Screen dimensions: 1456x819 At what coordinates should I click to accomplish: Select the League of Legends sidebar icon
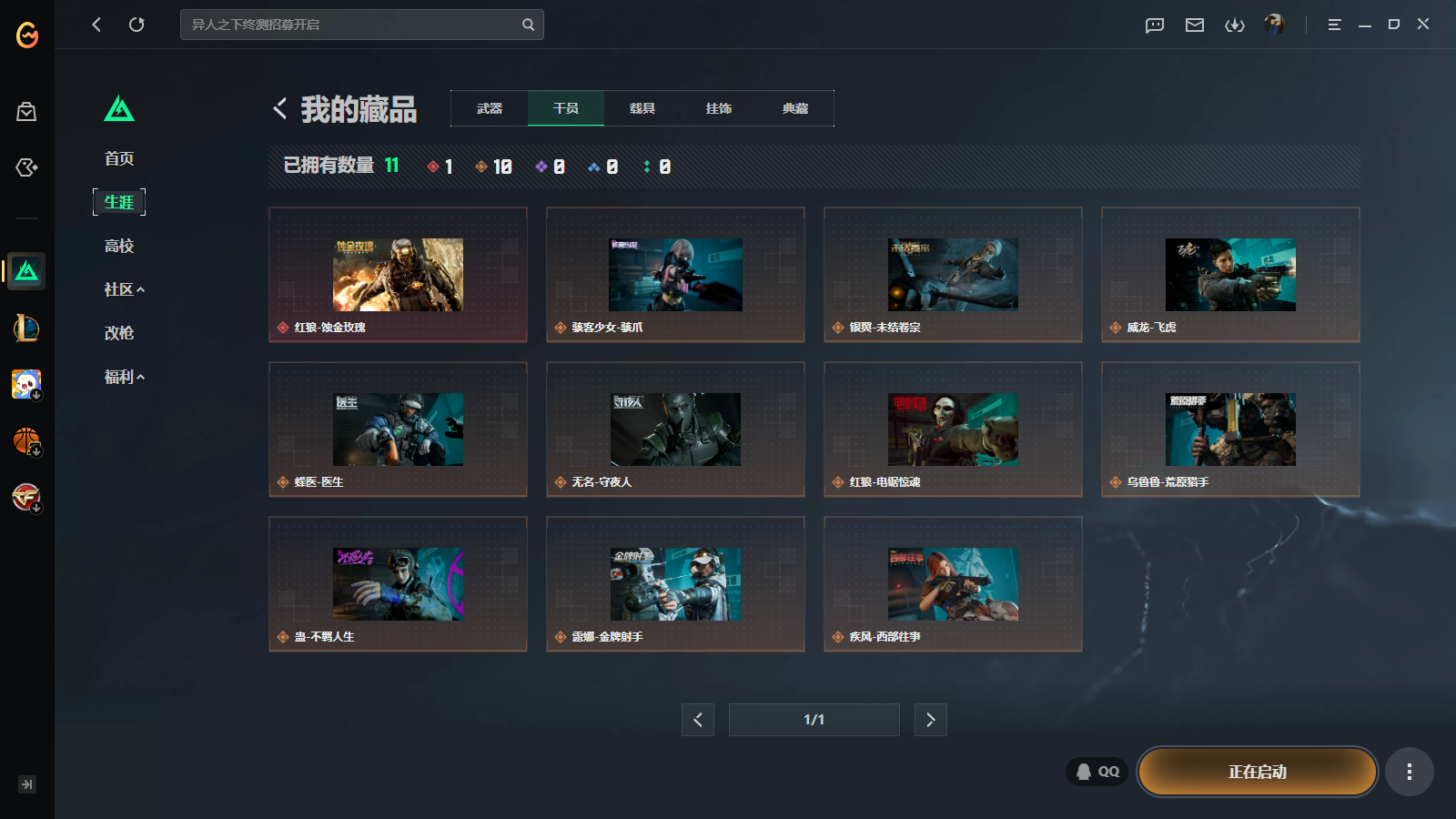26,328
